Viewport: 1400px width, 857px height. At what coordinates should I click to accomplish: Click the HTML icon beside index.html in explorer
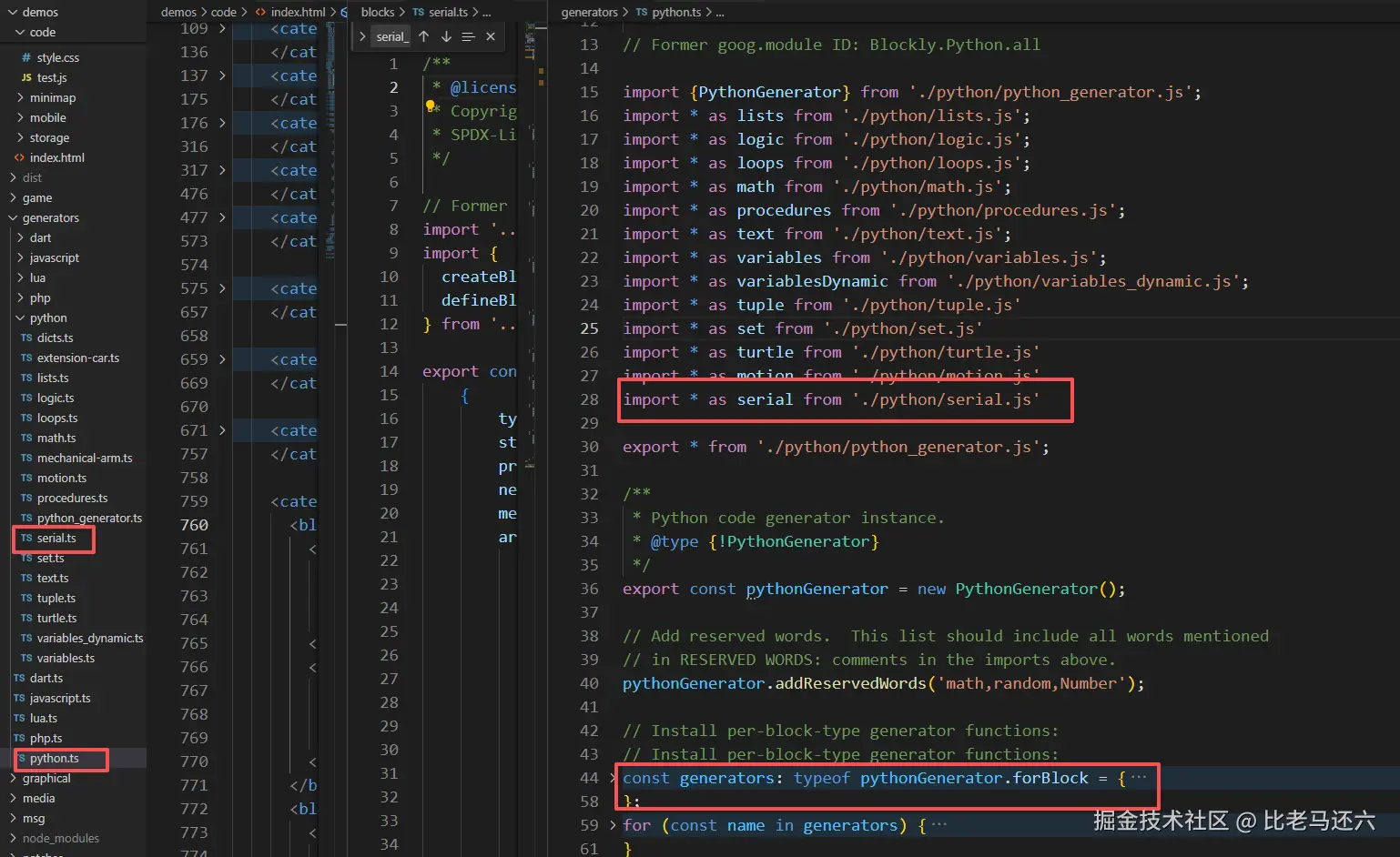[19, 157]
